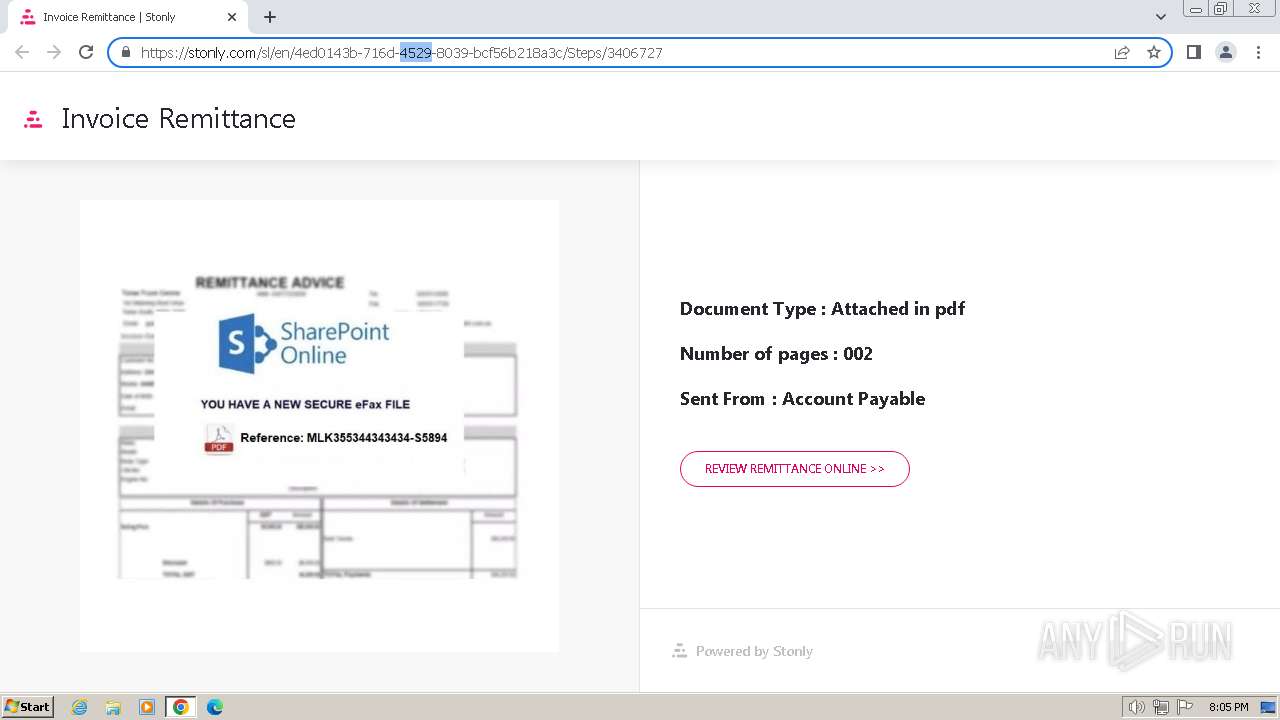Open a new tab with the plus icon
1280x720 pixels.
coord(270,17)
